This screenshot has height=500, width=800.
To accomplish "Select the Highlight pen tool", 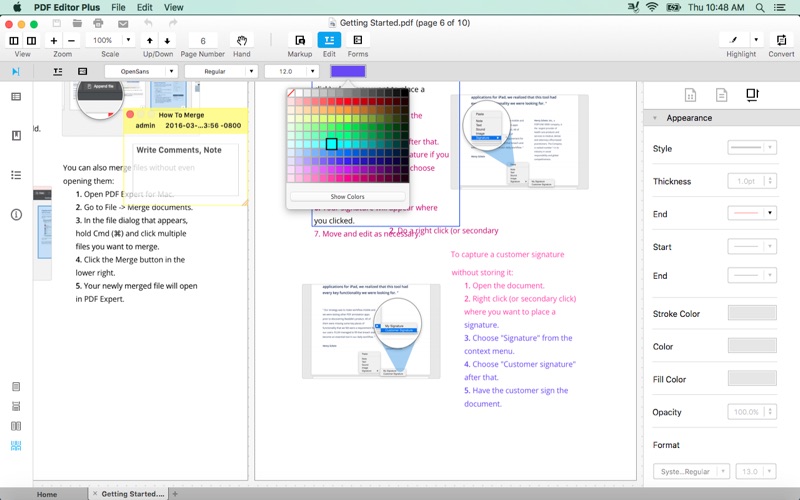I will click(x=734, y=40).
